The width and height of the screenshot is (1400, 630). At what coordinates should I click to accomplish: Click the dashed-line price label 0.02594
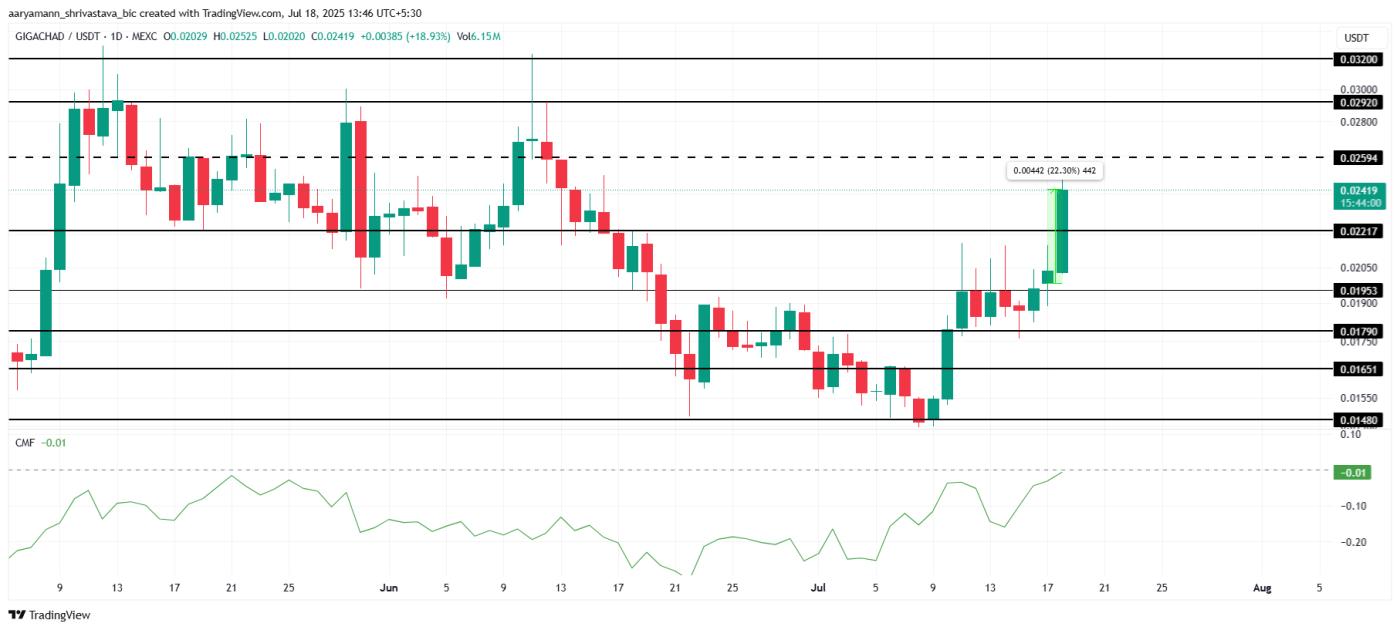click(1358, 156)
